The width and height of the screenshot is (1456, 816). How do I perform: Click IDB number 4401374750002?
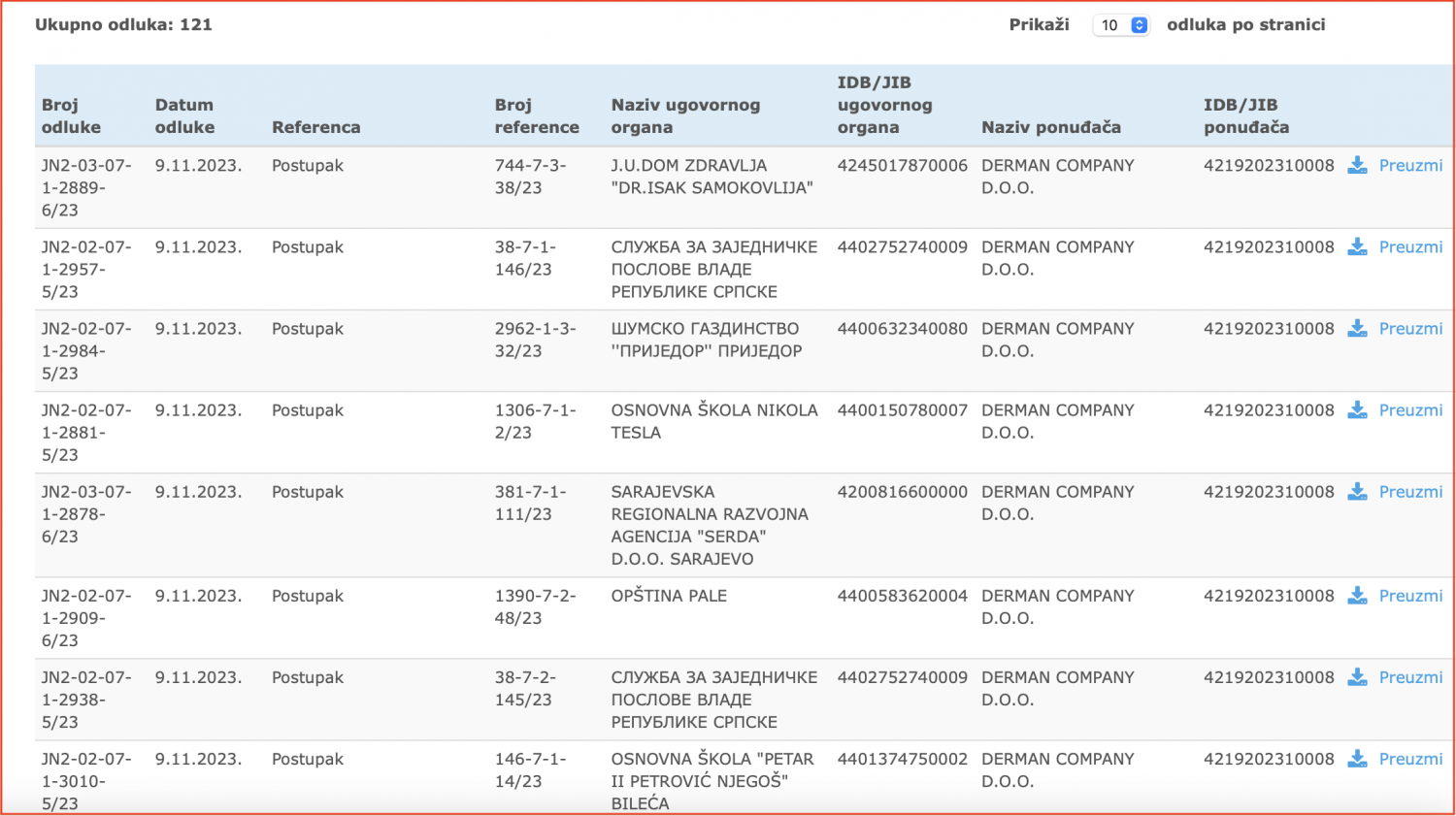pos(903,759)
